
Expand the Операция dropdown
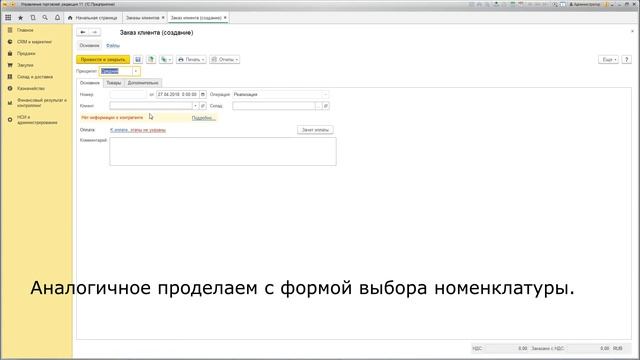coord(325,94)
